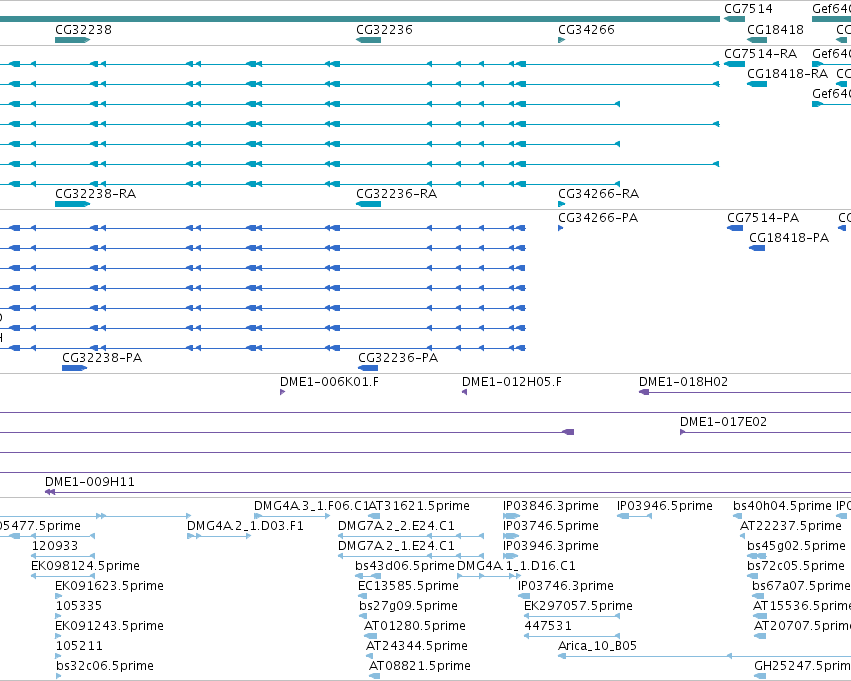Click the CG32238-RA transcript label

96,194
